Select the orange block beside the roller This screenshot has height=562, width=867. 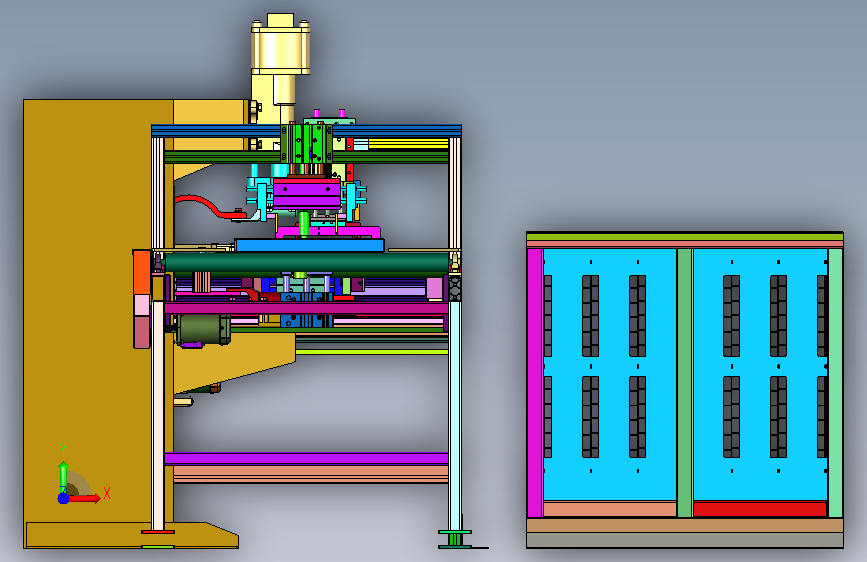tap(142, 272)
